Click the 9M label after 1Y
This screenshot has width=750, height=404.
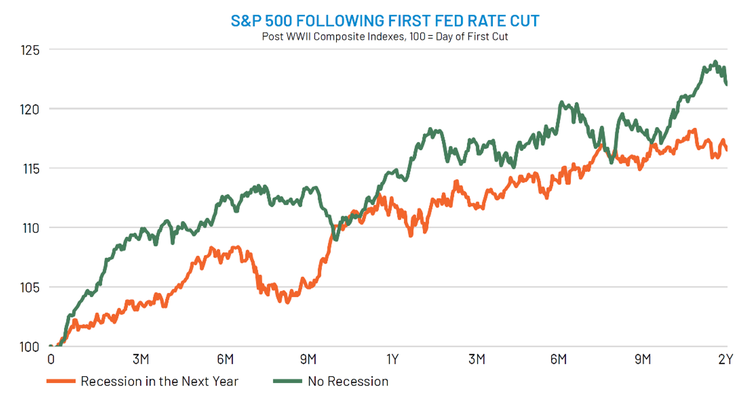tap(643, 359)
